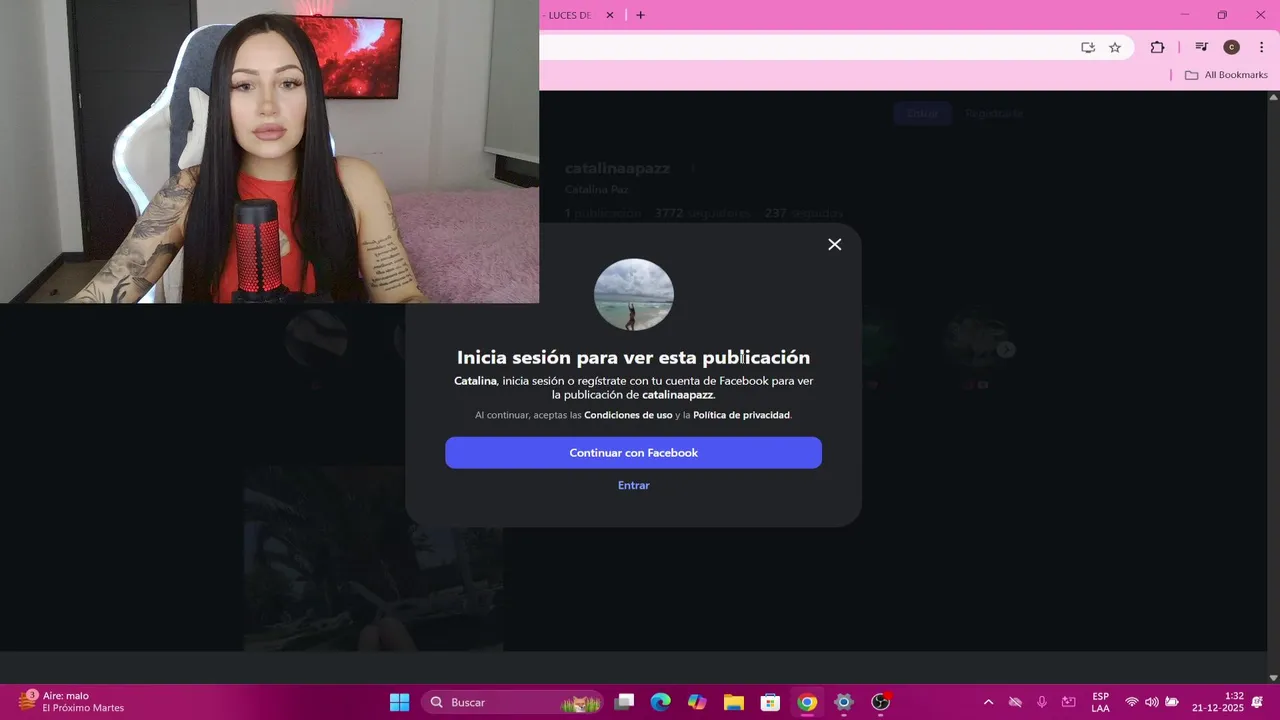Open Copilot from the taskbar
This screenshot has height=720, width=1280.
[697, 702]
